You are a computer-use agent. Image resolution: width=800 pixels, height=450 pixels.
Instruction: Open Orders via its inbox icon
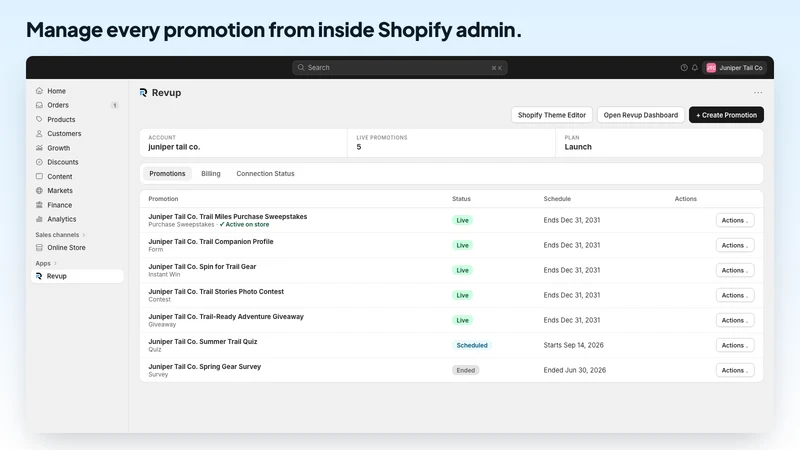click(x=39, y=105)
